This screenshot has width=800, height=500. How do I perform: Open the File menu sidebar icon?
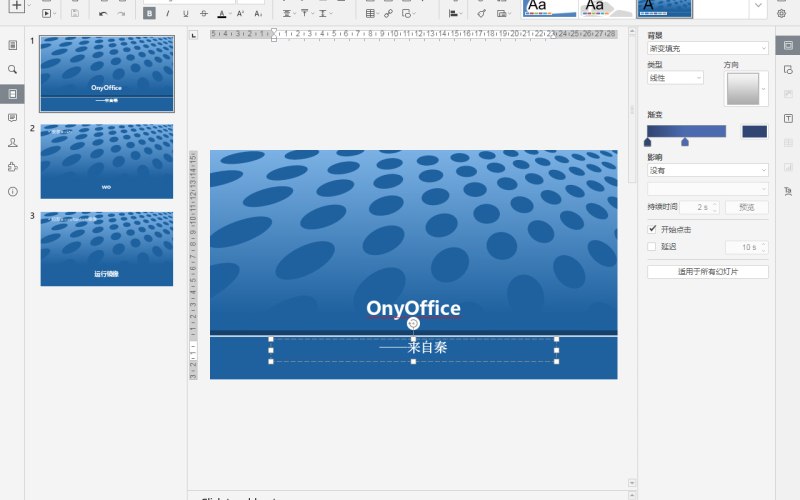13,45
